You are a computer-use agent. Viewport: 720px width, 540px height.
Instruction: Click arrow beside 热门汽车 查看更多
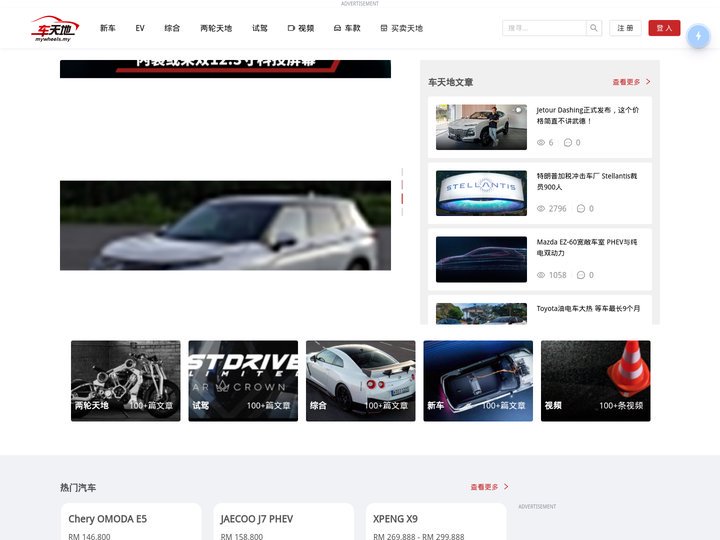coord(506,487)
